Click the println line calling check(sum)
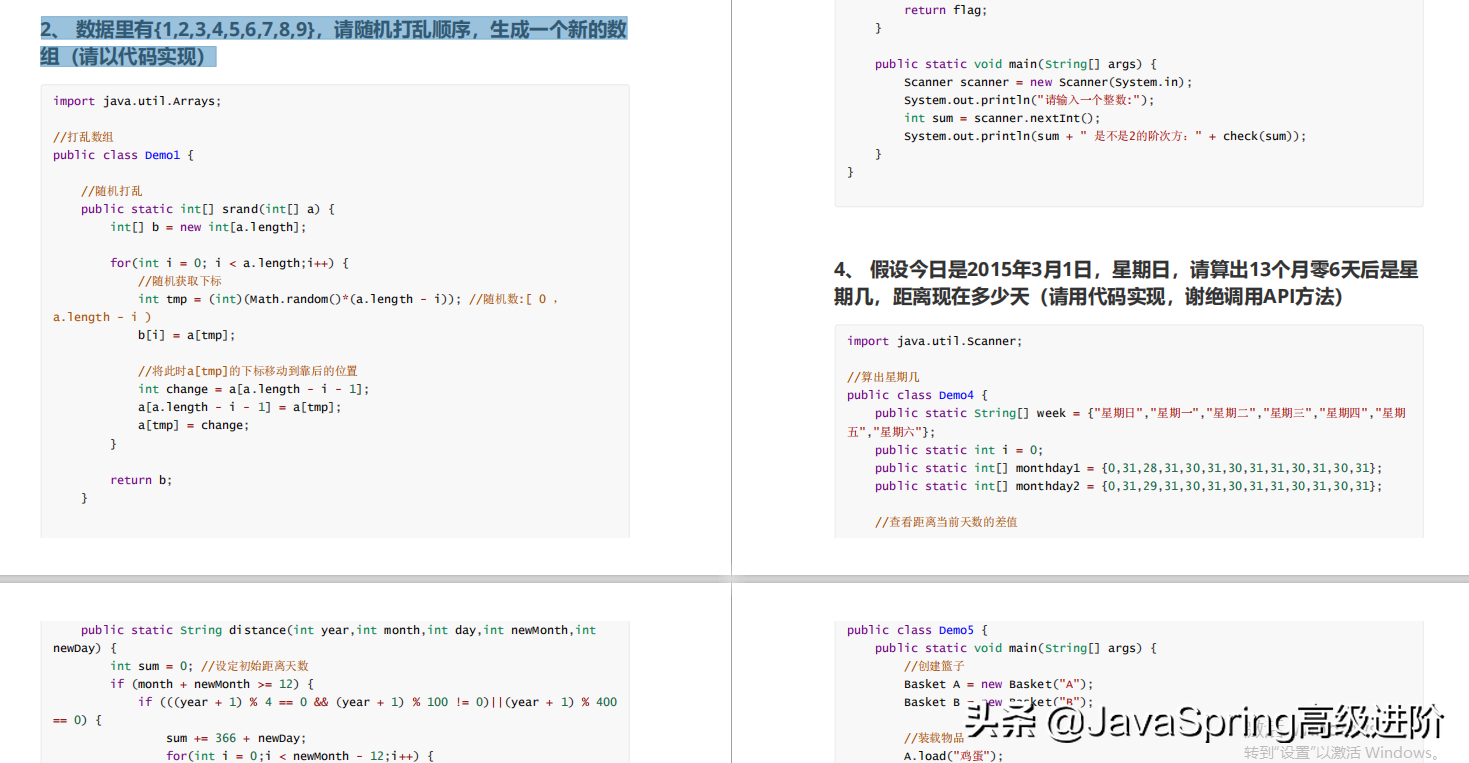 1105,136
